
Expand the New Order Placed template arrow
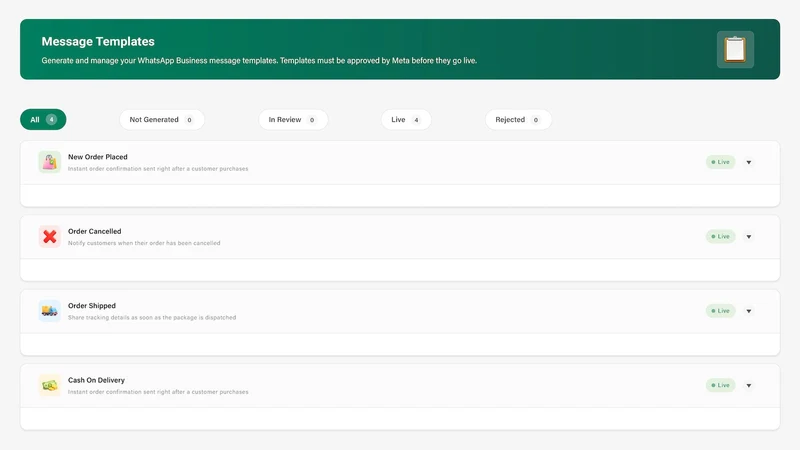(748, 162)
